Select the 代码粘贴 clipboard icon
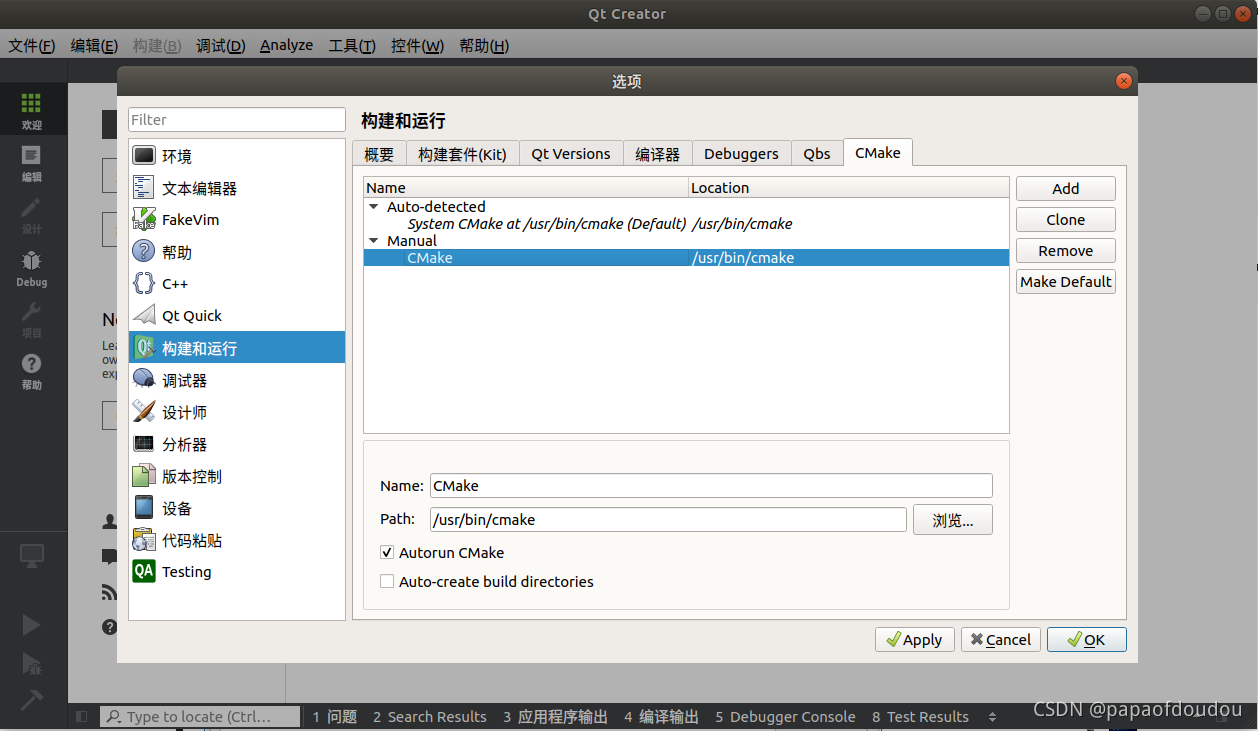The image size is (1258, 731). coord(145,540)
